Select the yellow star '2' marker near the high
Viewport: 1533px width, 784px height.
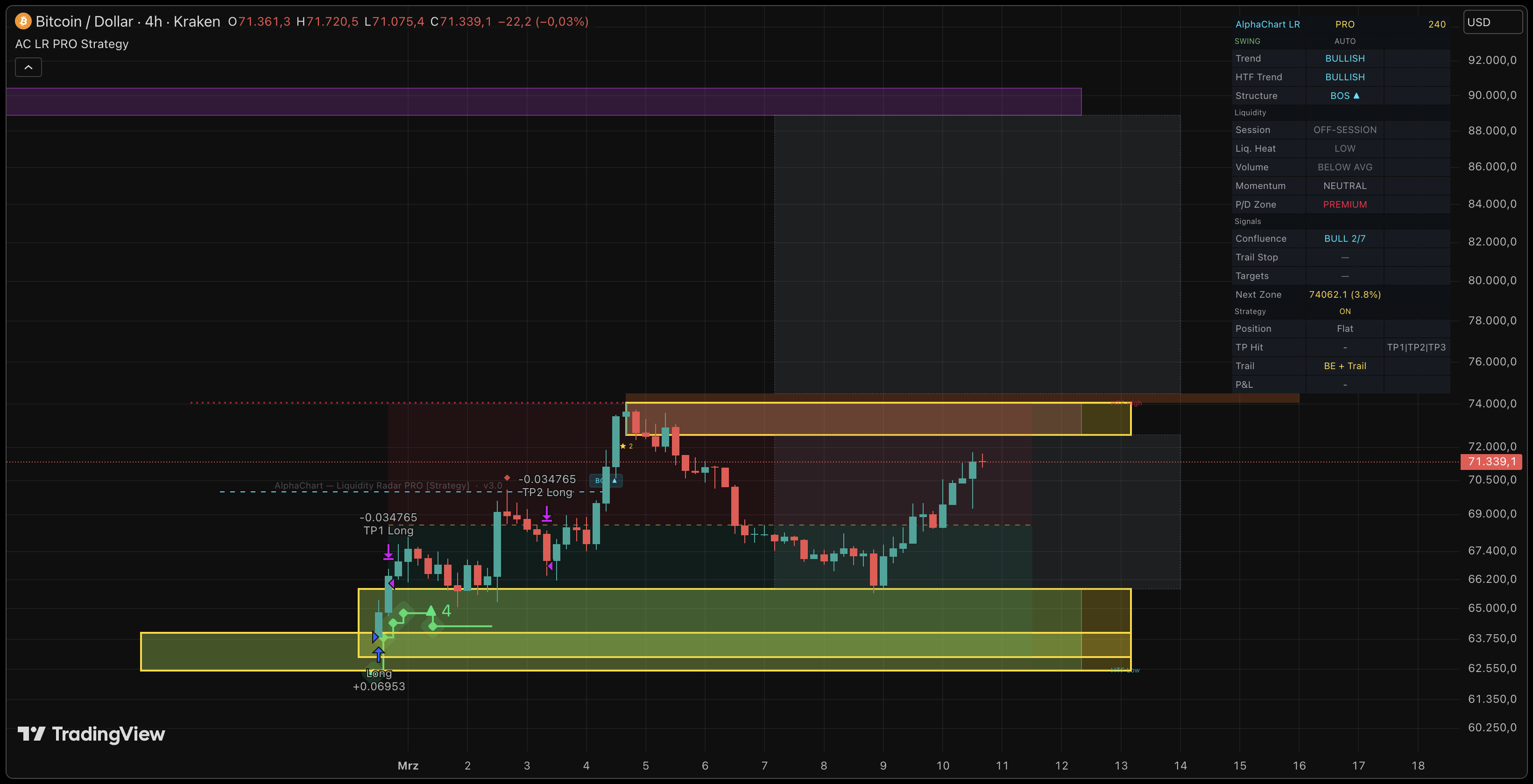(622, 446)
